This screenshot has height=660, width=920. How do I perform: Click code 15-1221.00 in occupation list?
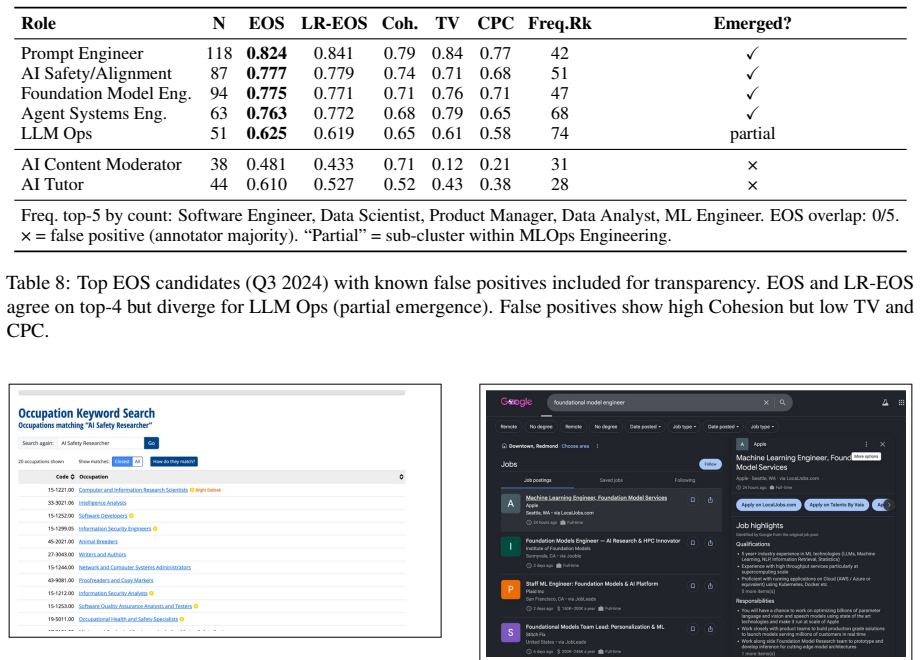coord(61,490)
